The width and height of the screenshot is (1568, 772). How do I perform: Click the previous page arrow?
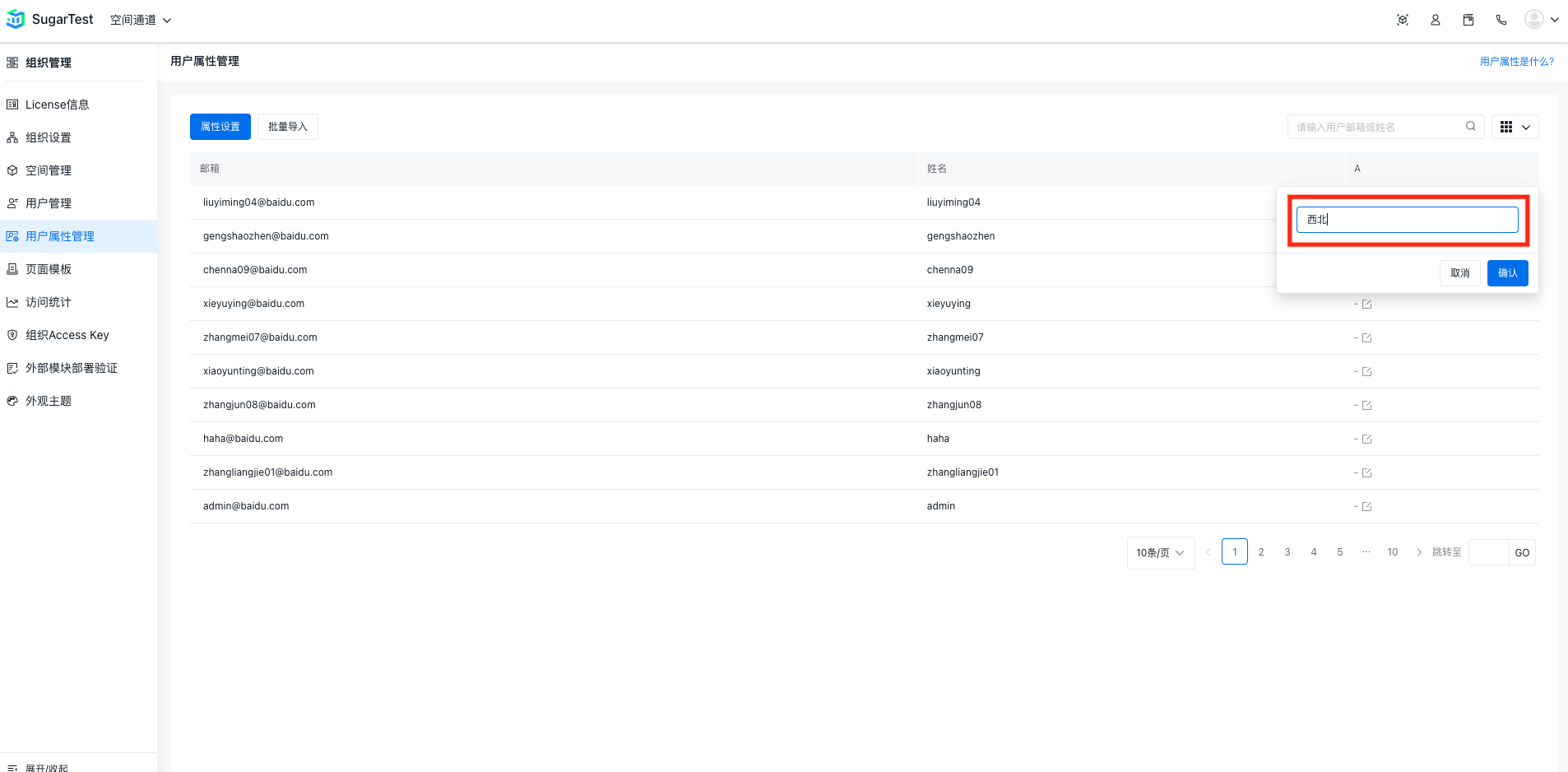click(x=1208, y=552)
